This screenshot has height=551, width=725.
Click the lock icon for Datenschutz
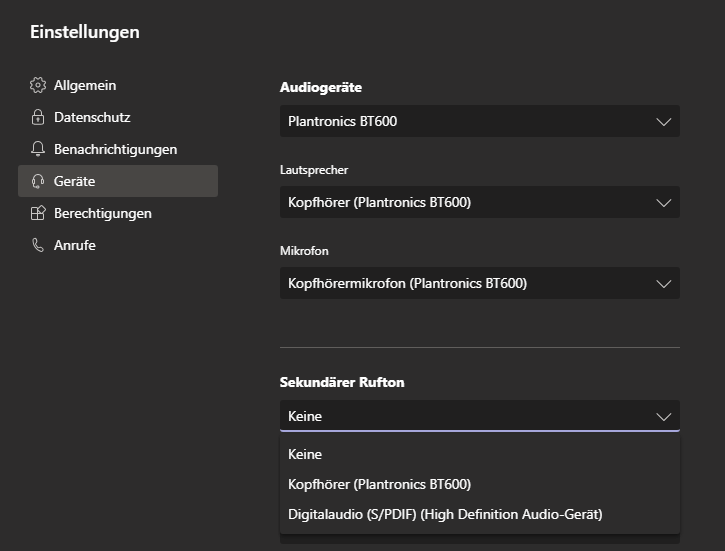click(38, 117)
